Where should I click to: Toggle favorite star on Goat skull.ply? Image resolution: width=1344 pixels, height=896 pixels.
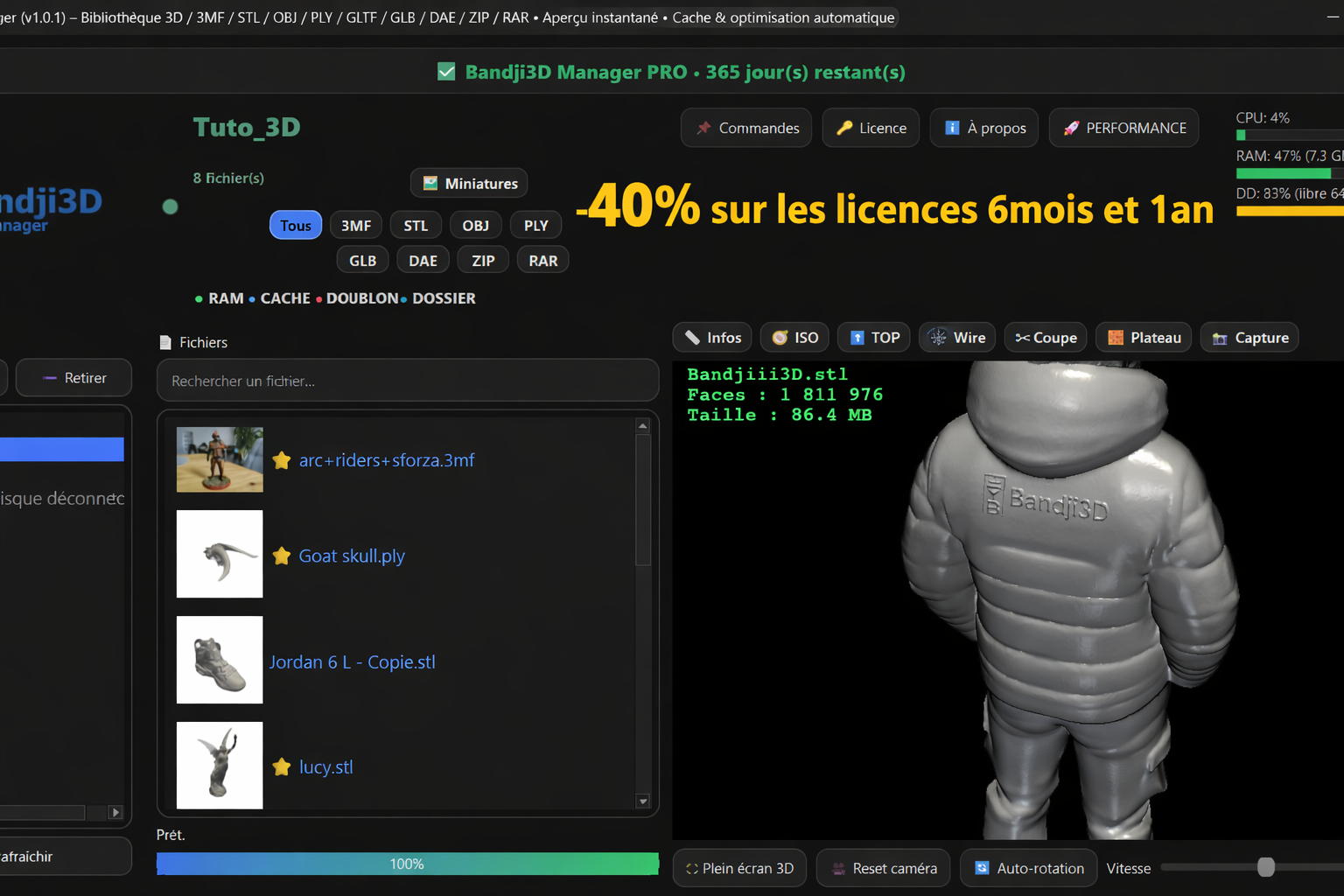pyautogui.click(x=282, y=556)
